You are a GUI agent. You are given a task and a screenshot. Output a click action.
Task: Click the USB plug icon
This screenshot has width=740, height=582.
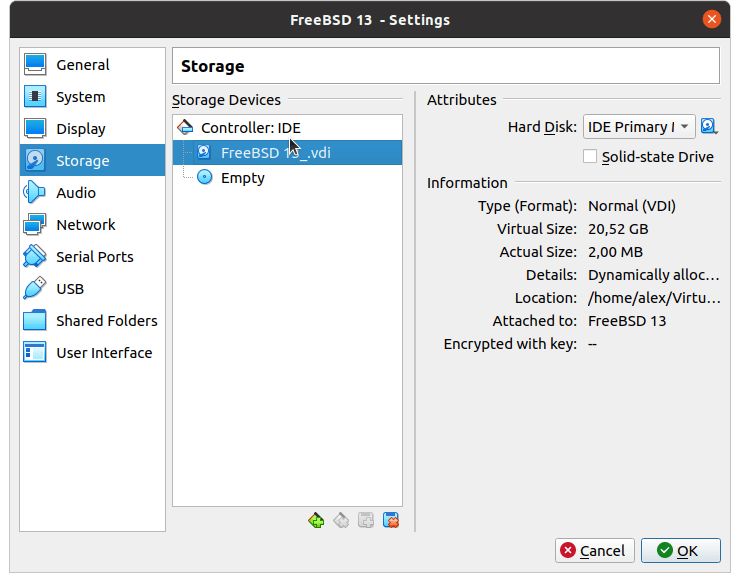pyautogui.click(x=35, y=289)
